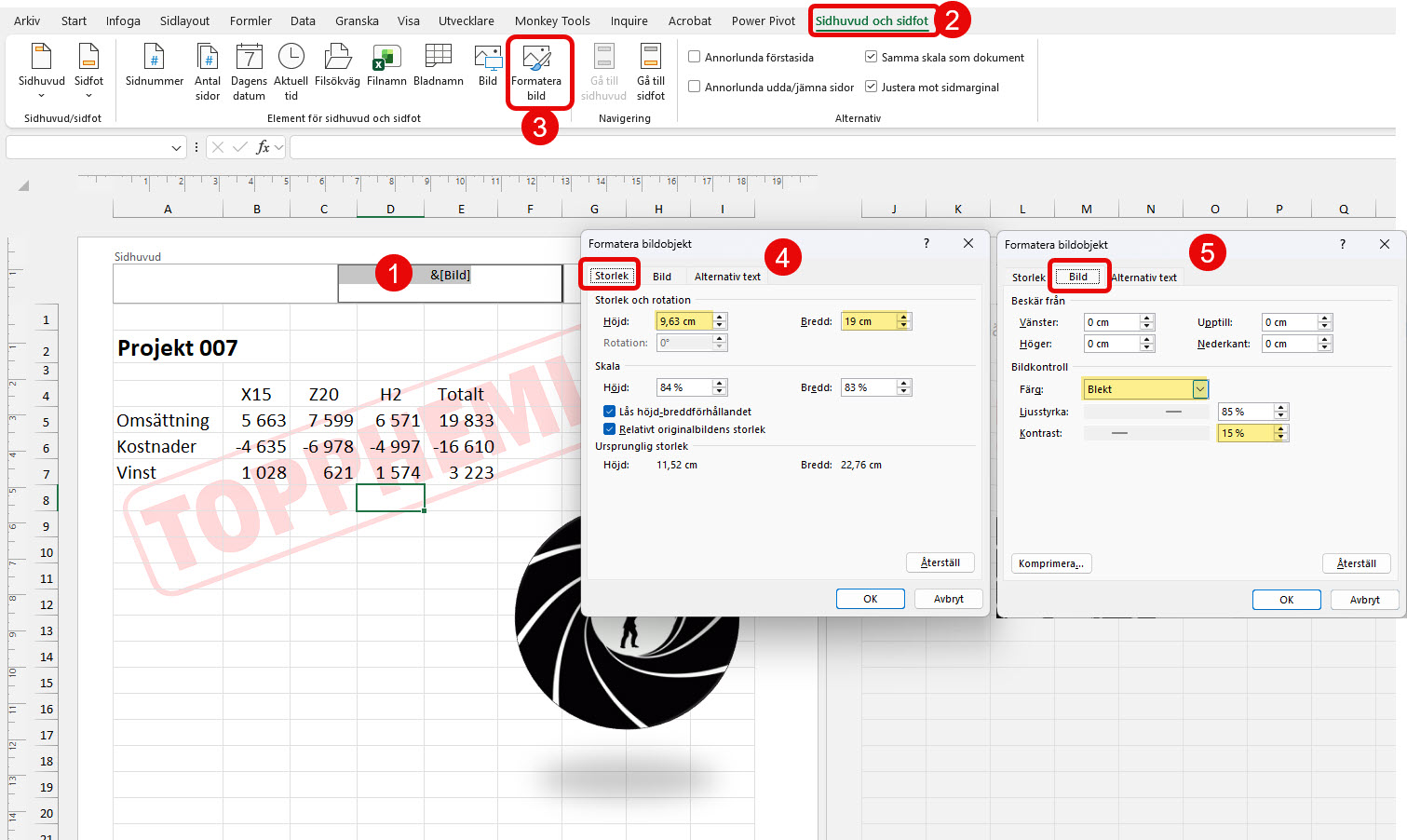
Task: Open the Name Box dropdown arrow
Action: click(x=176, y=148)
